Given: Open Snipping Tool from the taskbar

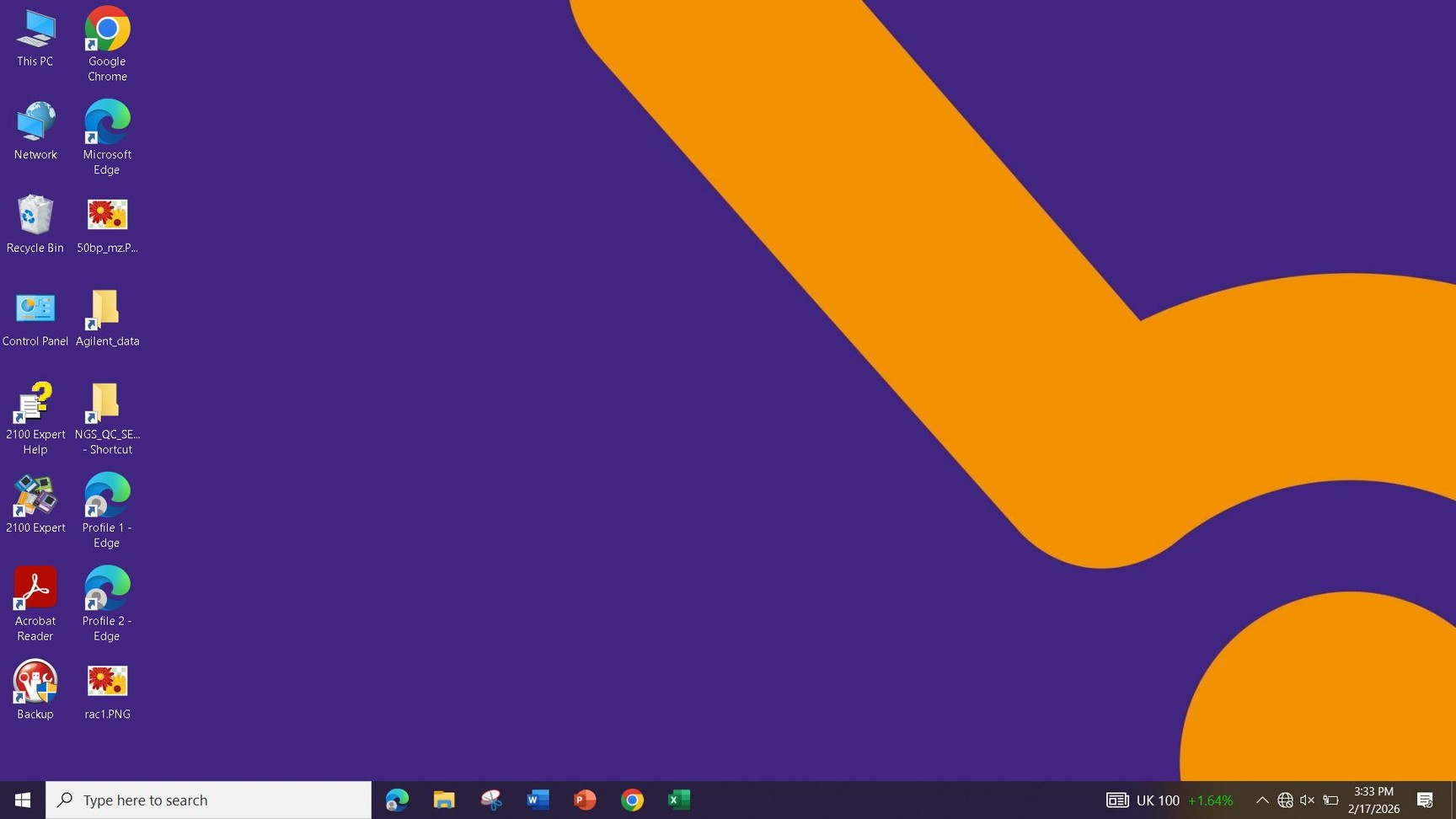Looking at the screenshot, I should (x=491, y=800).
